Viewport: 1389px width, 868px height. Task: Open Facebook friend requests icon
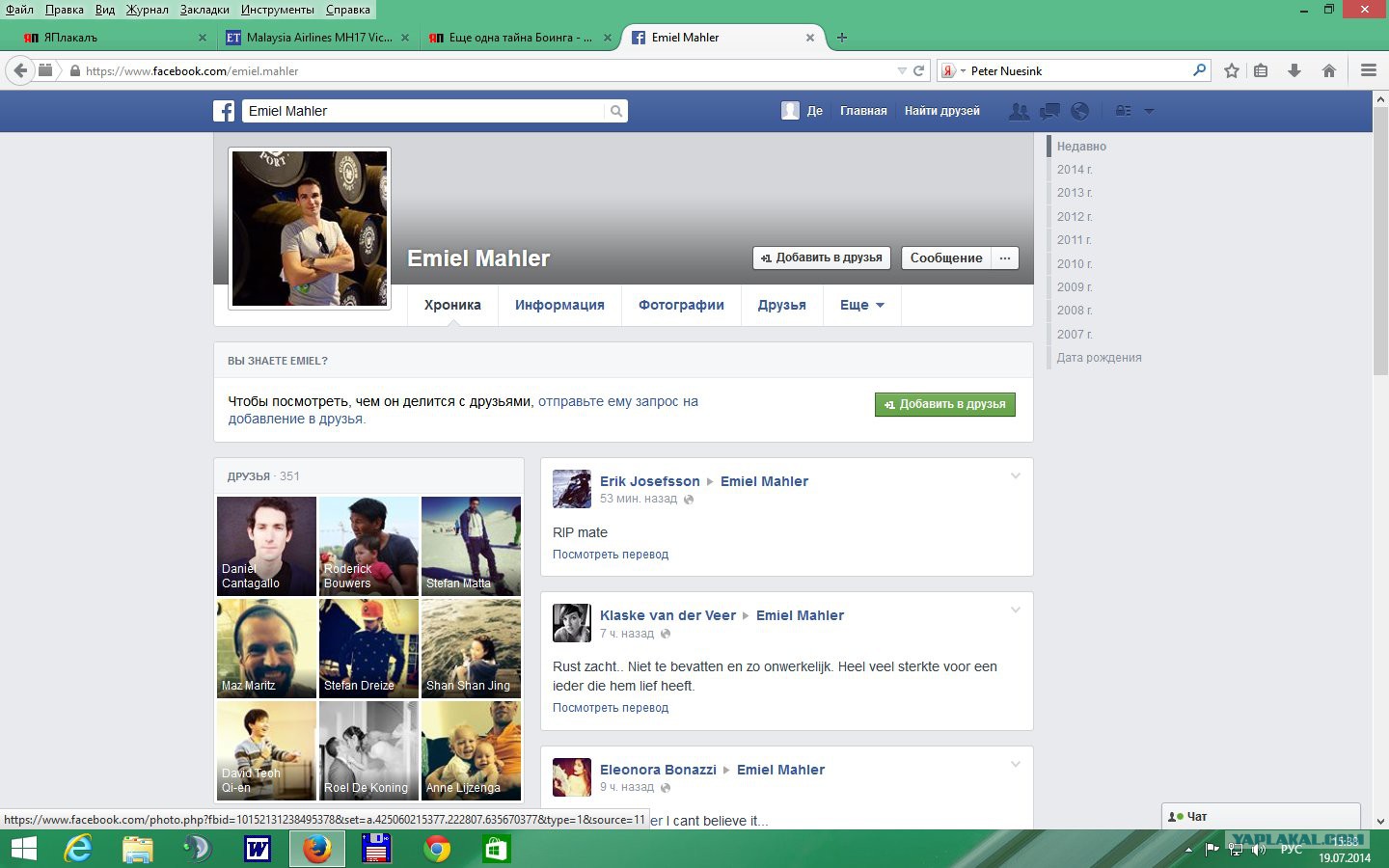[1019, 111]
